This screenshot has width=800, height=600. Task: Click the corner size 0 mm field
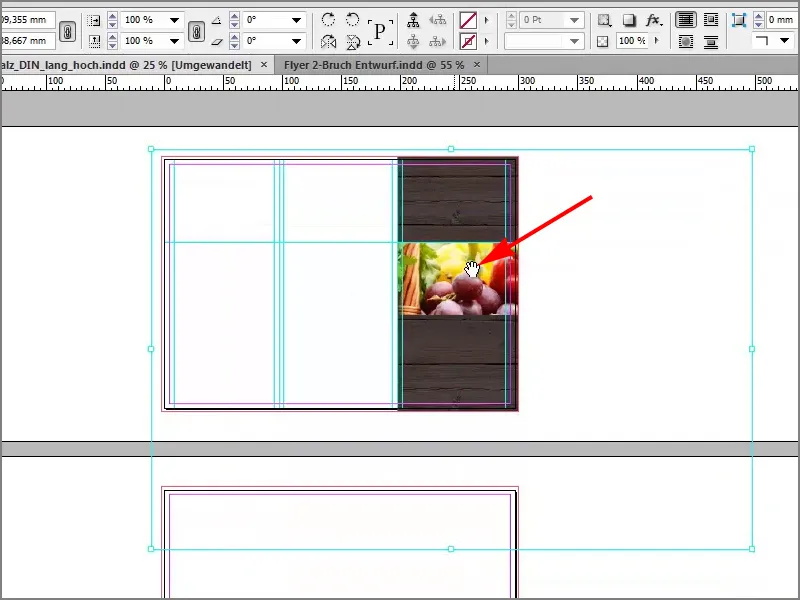click(x=781, y=20)
